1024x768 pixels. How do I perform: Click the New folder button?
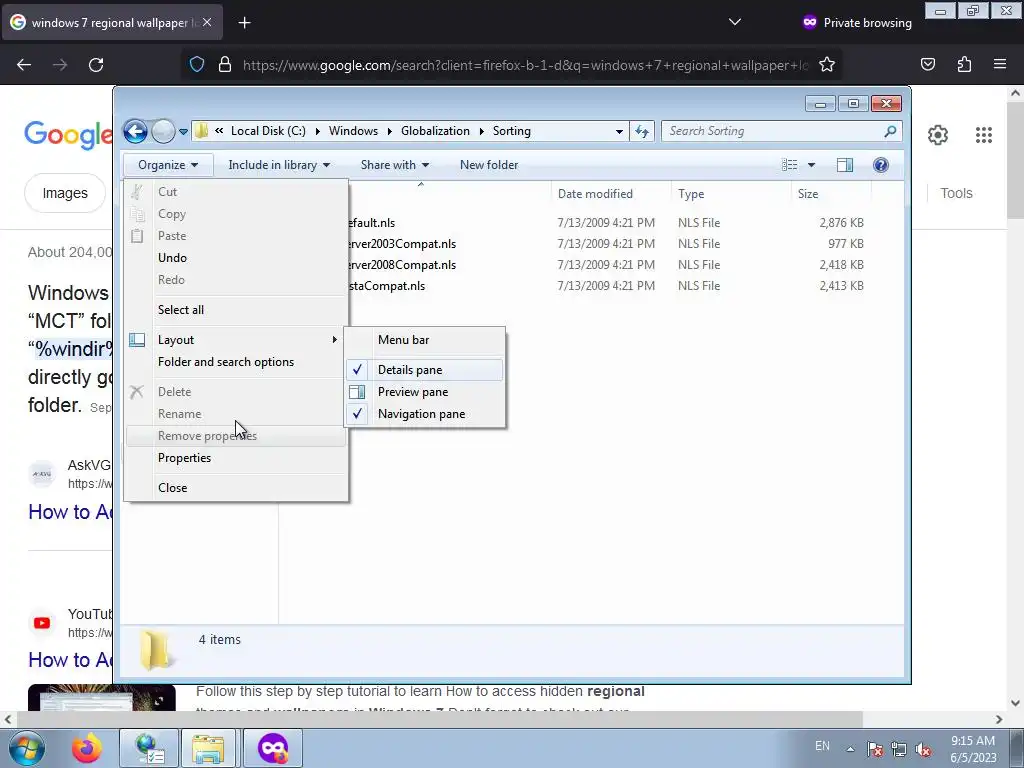(x=488, y=165)
